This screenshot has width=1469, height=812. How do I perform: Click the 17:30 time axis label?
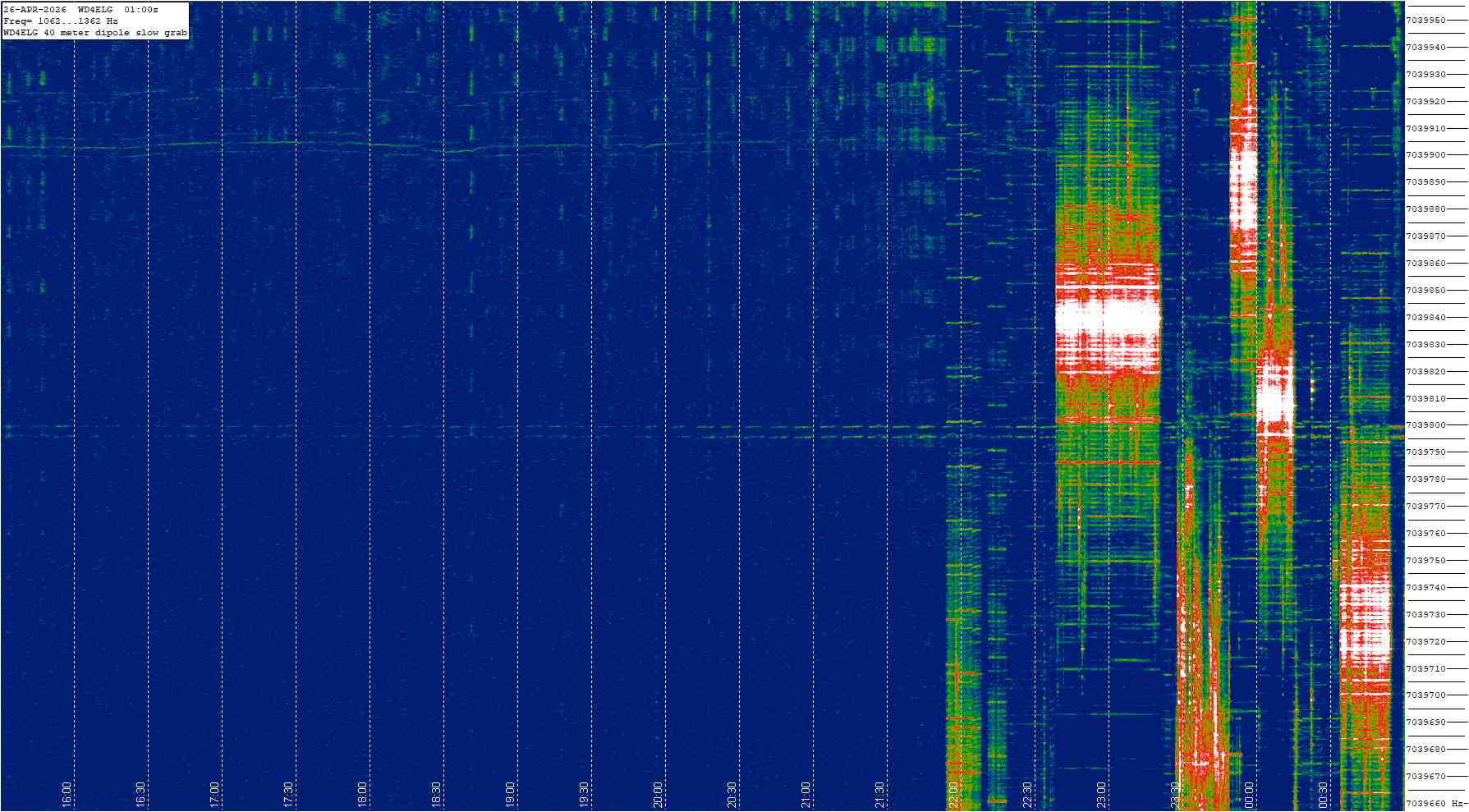tap(288, 794)
